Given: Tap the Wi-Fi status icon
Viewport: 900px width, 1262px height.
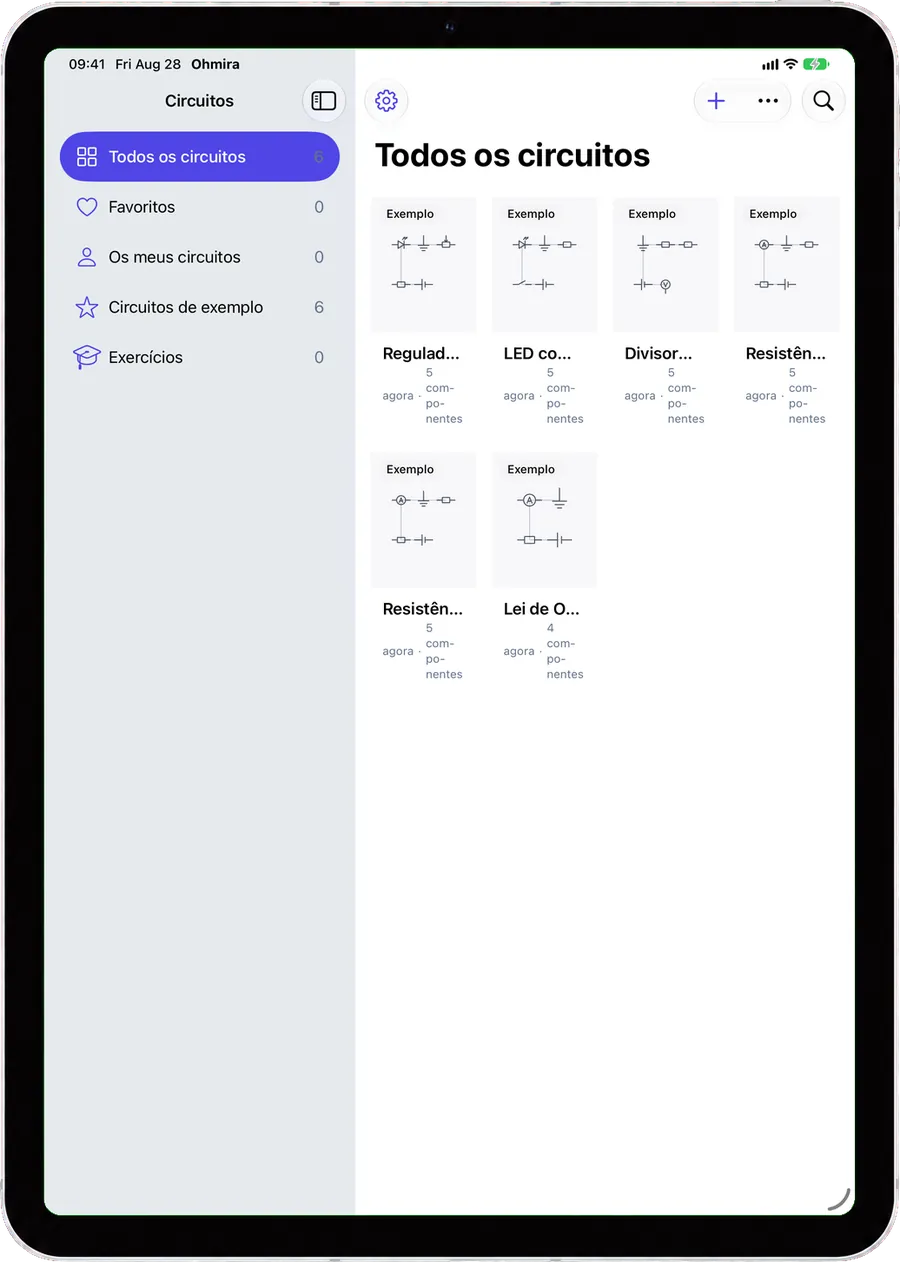Looking at the screenshot, I should tap(790, 64).
